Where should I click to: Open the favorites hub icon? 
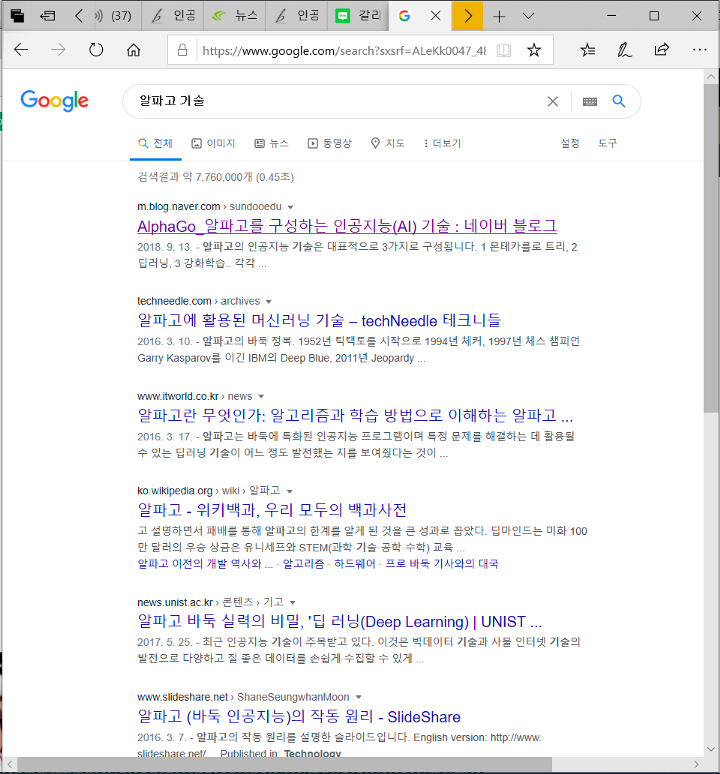pyautogui.click(x=587, y=50)
